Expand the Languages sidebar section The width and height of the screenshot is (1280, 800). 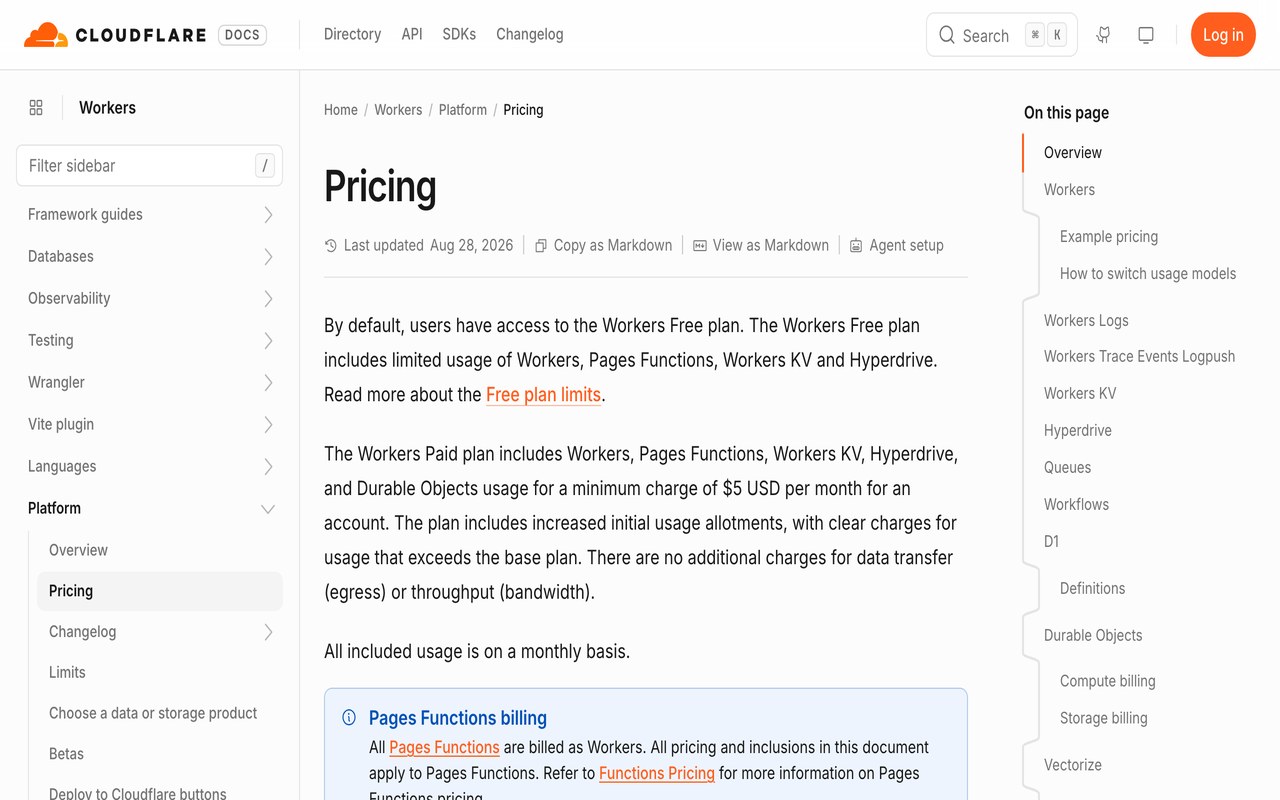(150, 467)
